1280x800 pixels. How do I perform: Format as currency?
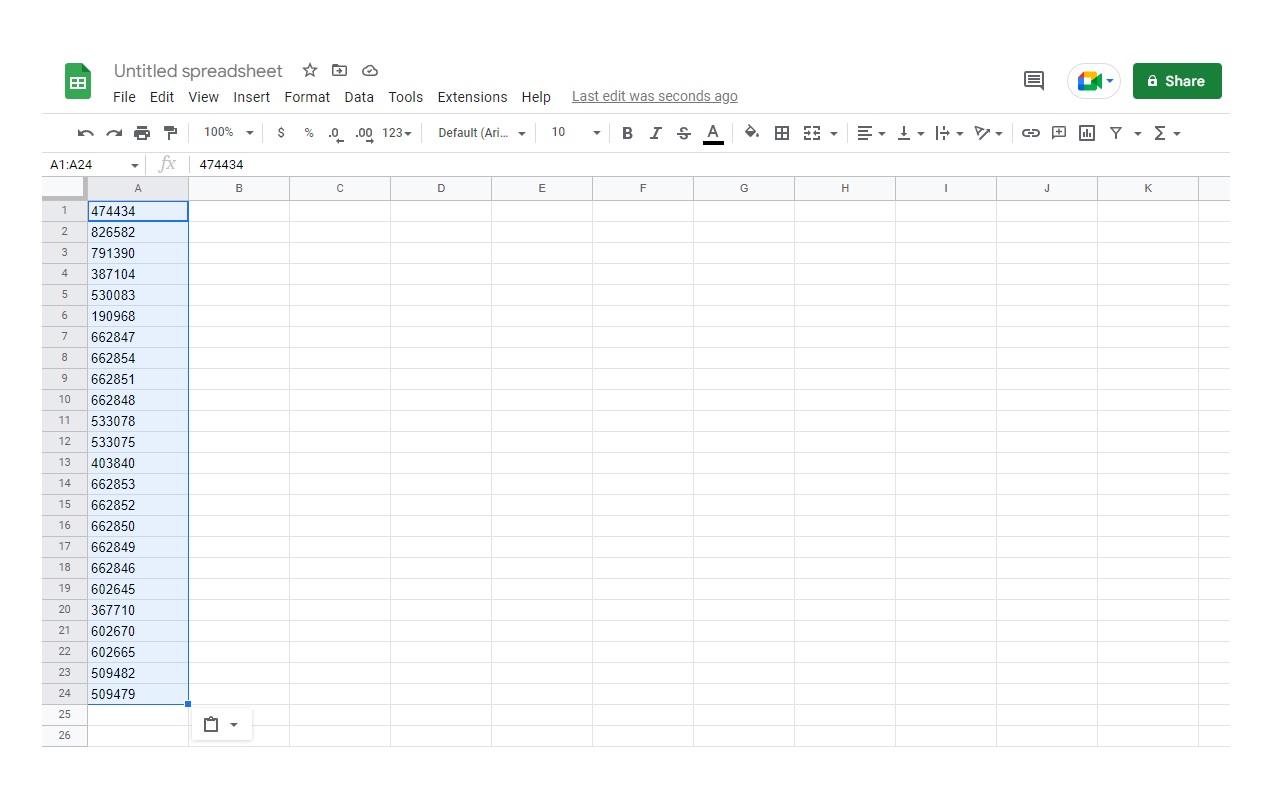[x=281, y=133]
